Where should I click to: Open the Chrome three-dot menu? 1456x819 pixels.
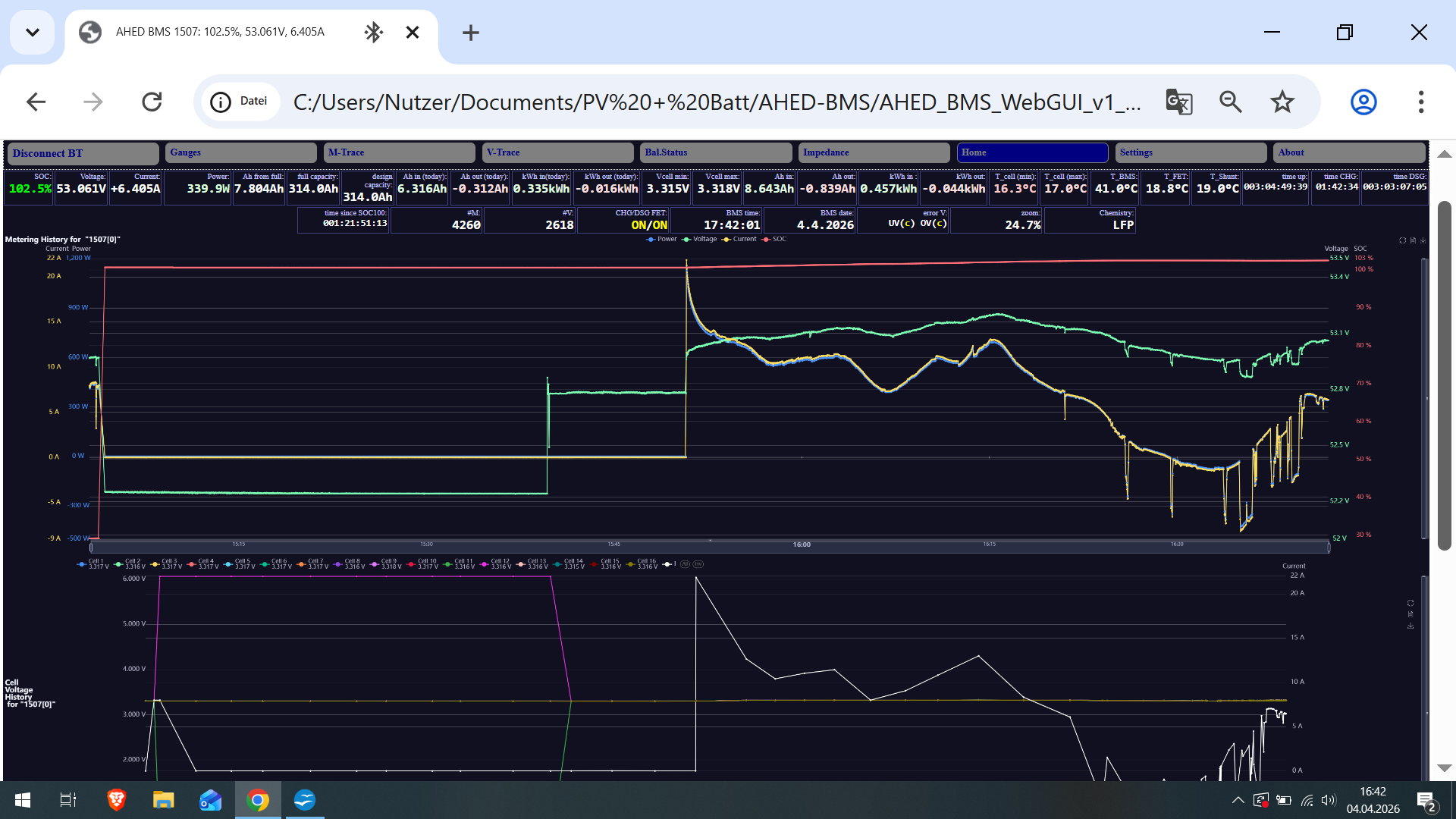[x=1420, y=102]
